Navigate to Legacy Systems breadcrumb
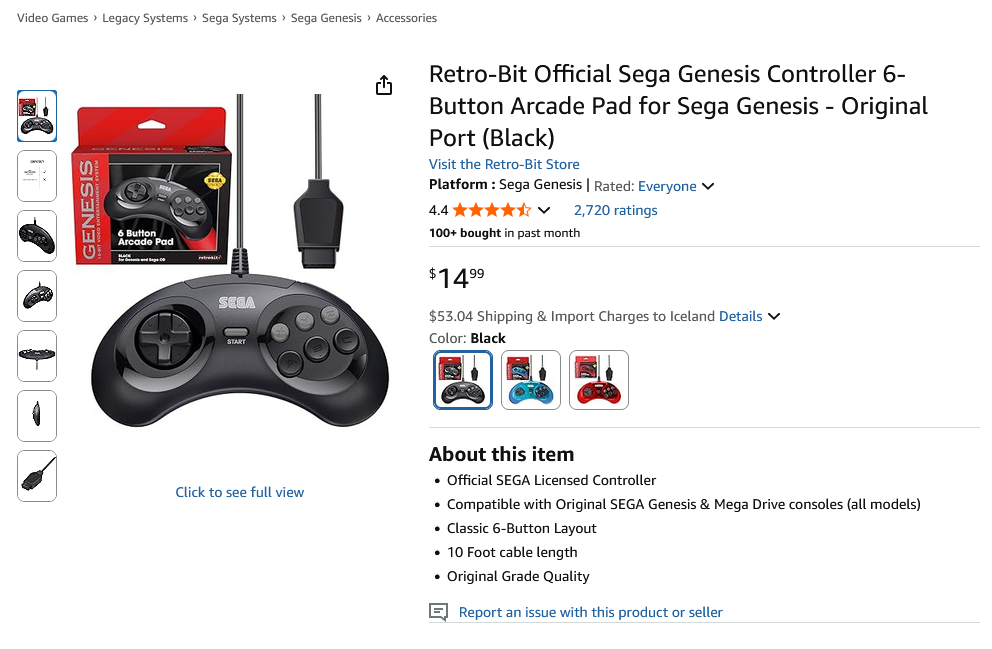Image resolution: width=992 pixels, height=649 pixels. click(145, 18)
